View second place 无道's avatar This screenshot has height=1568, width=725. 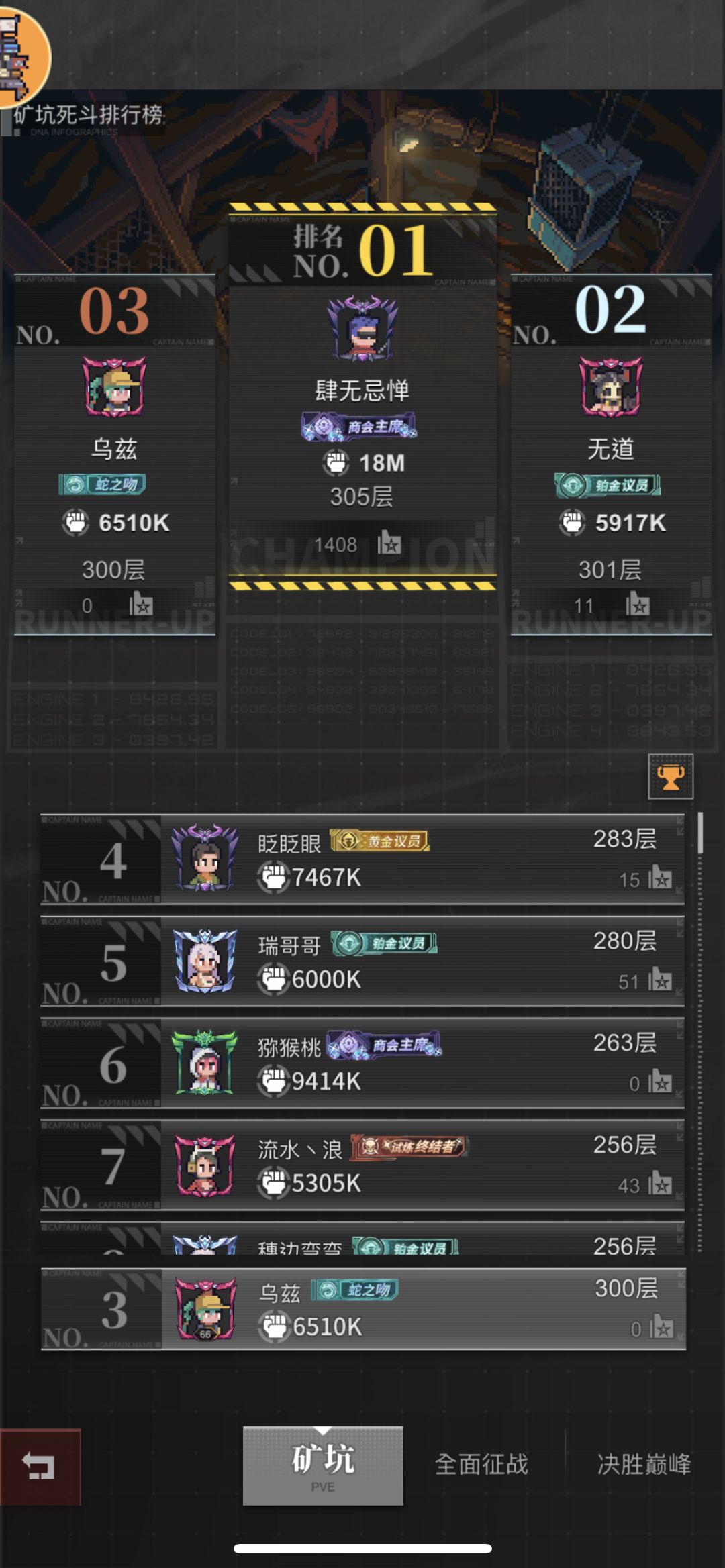(x=610, y=386)
